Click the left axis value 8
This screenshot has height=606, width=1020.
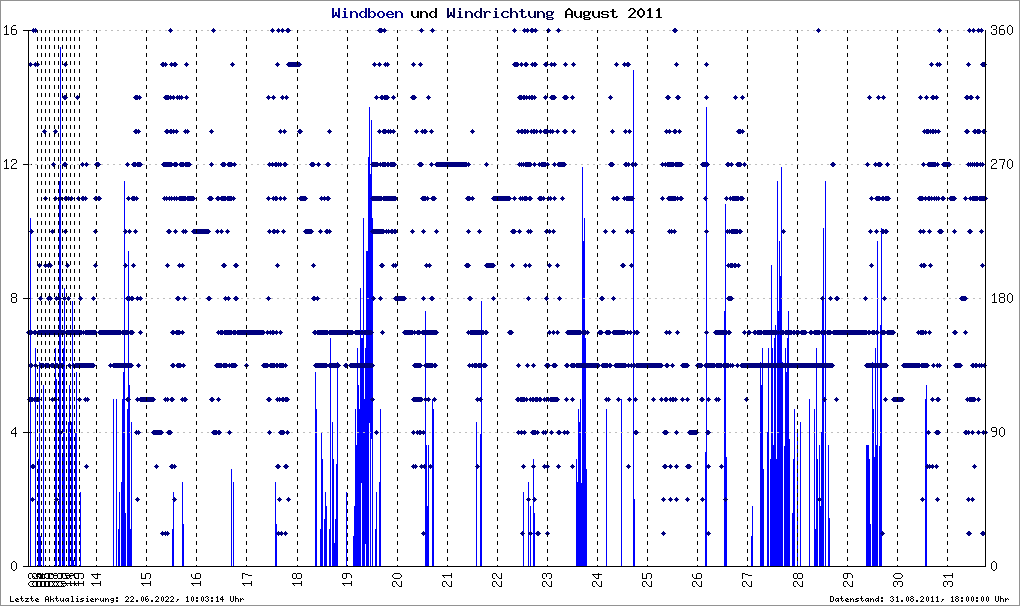point(14,298)
